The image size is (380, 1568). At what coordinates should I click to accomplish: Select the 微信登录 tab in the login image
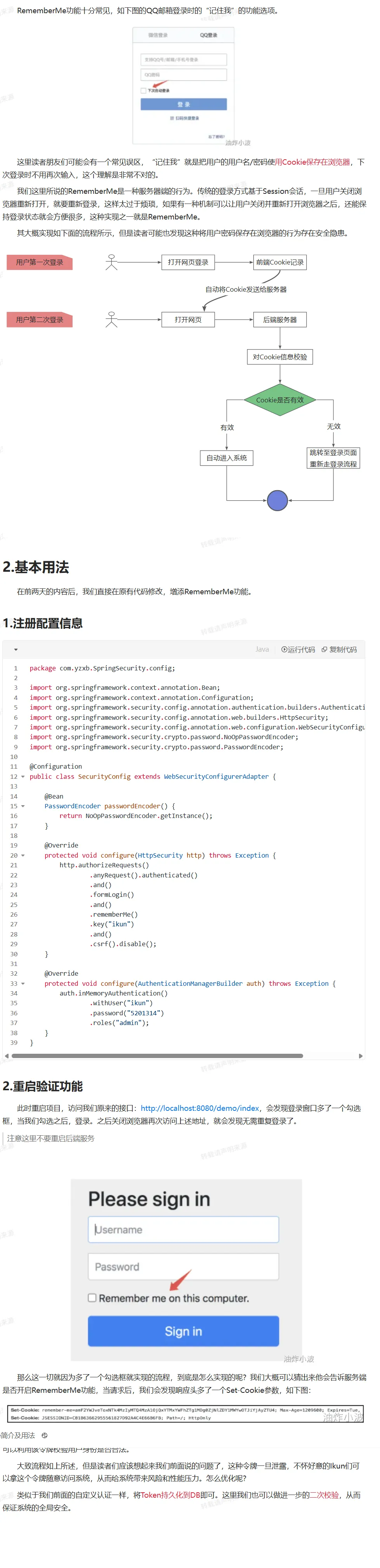tap(158, 35)
